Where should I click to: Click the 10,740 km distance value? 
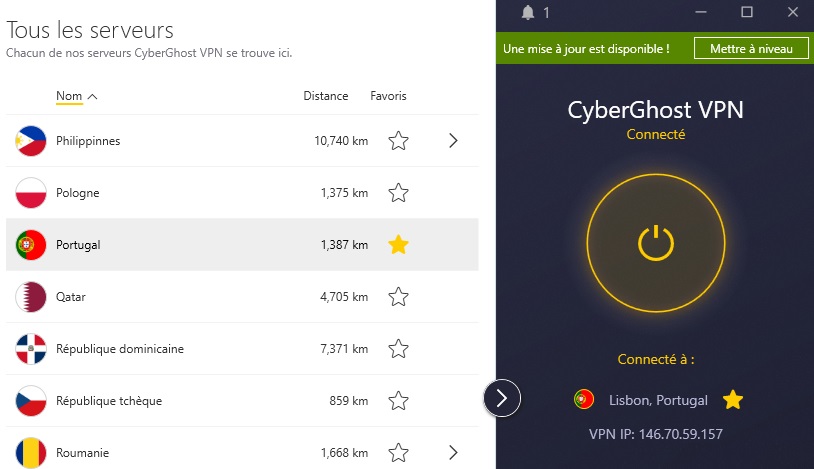[x=341, y=141]
